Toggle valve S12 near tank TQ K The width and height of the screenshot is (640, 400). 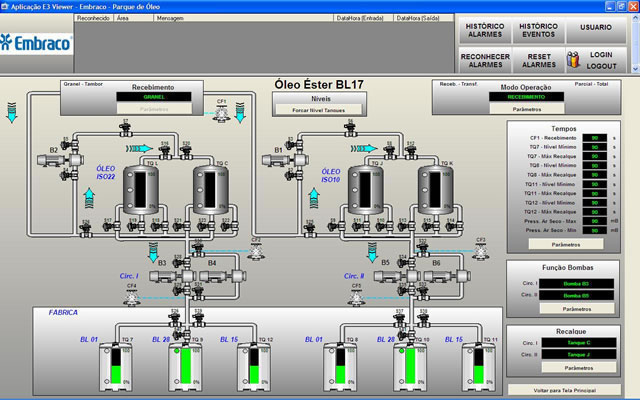coord(411,152)
